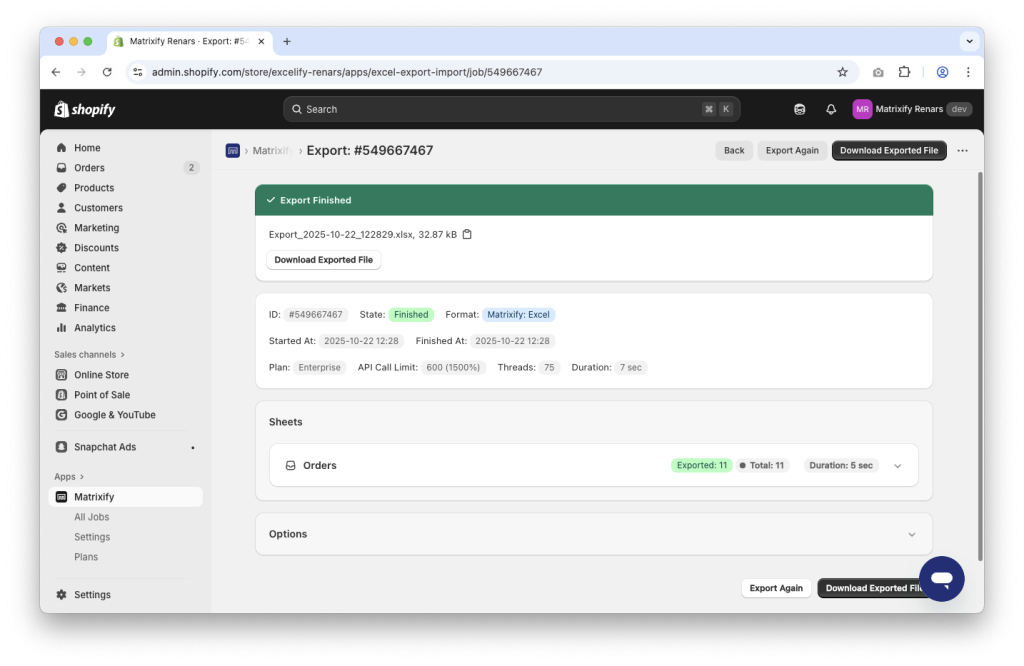
Task: Click the Marketing megaphone icon
Action: (62, 227)
